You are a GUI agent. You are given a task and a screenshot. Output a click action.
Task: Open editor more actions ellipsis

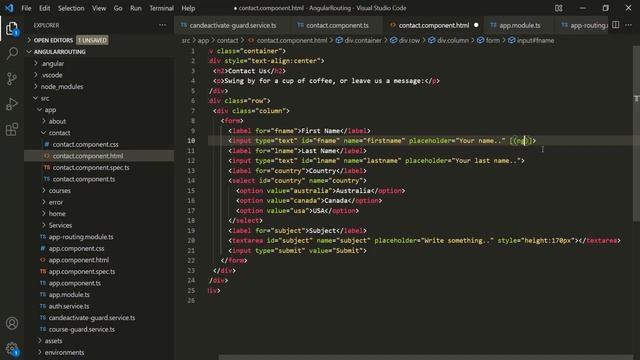click(629, 25)
